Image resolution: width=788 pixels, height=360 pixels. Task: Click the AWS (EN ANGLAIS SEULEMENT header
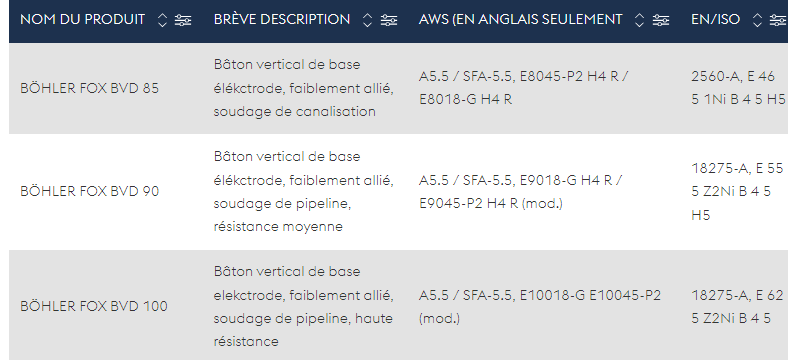pyautogui.click(x=521, y=20)
